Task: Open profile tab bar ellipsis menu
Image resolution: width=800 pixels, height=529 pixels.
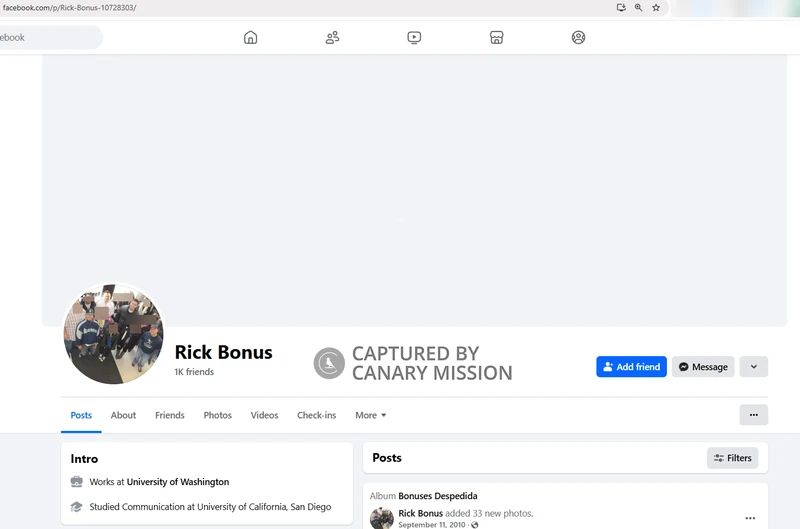Action: [x=754, y=415]
